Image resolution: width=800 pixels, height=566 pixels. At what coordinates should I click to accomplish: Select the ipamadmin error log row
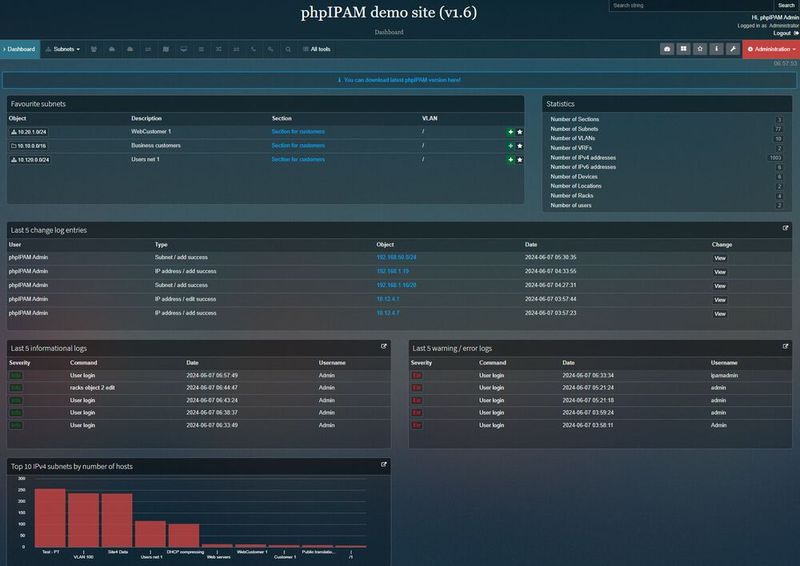[600, 375]
